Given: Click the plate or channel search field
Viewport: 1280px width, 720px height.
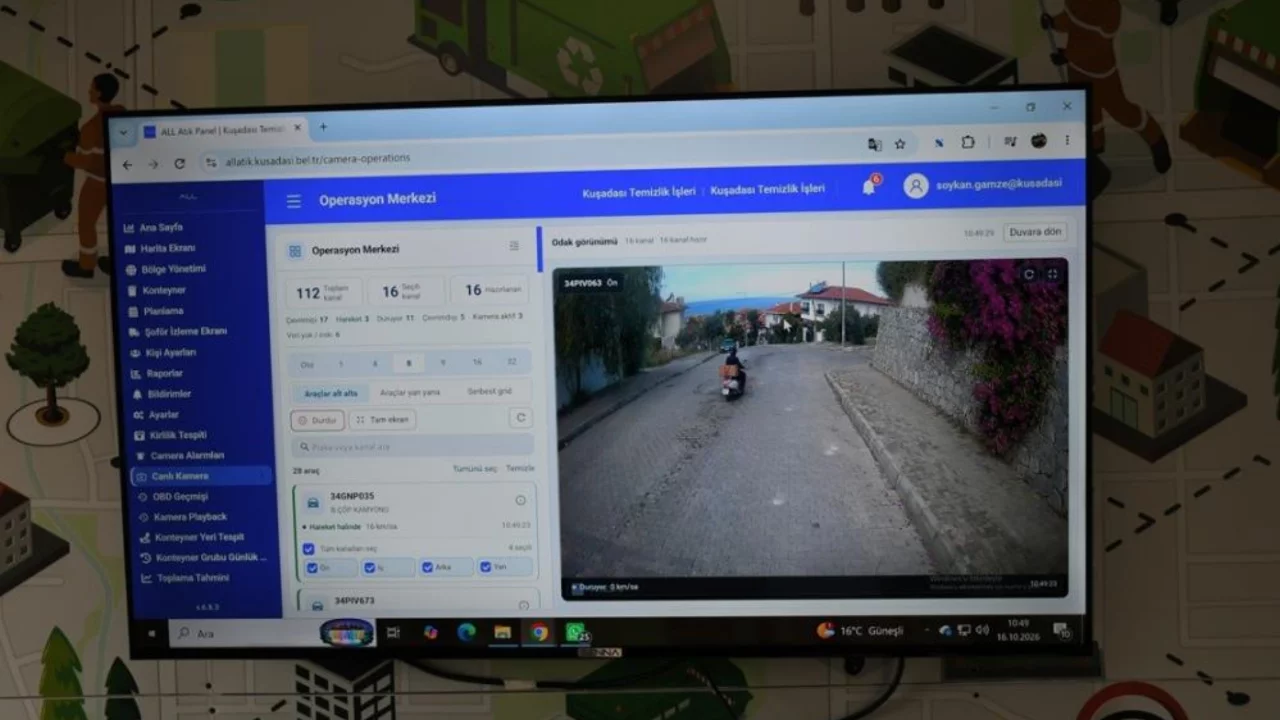Looking at the screenshot, I should point(412,446).
